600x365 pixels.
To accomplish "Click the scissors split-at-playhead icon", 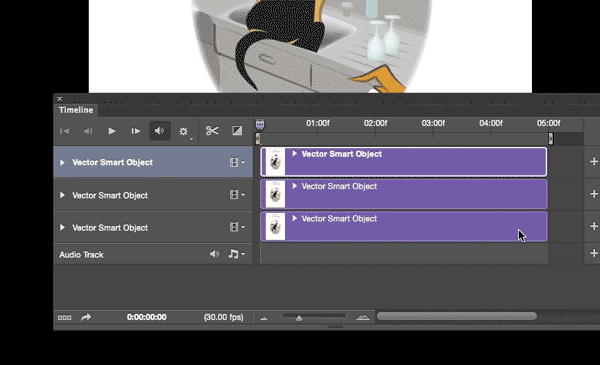I will (x=212, y=131).
